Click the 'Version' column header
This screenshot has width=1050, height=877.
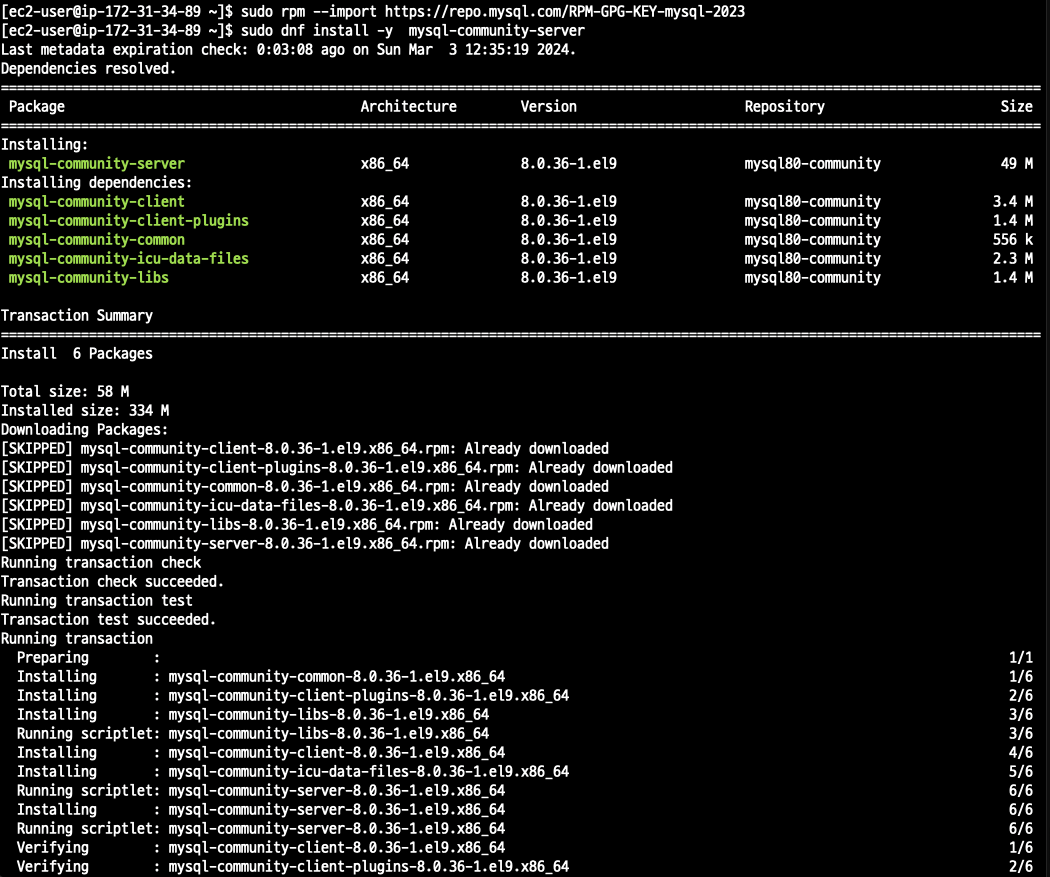pyautogui.click(x=548, y=106)
